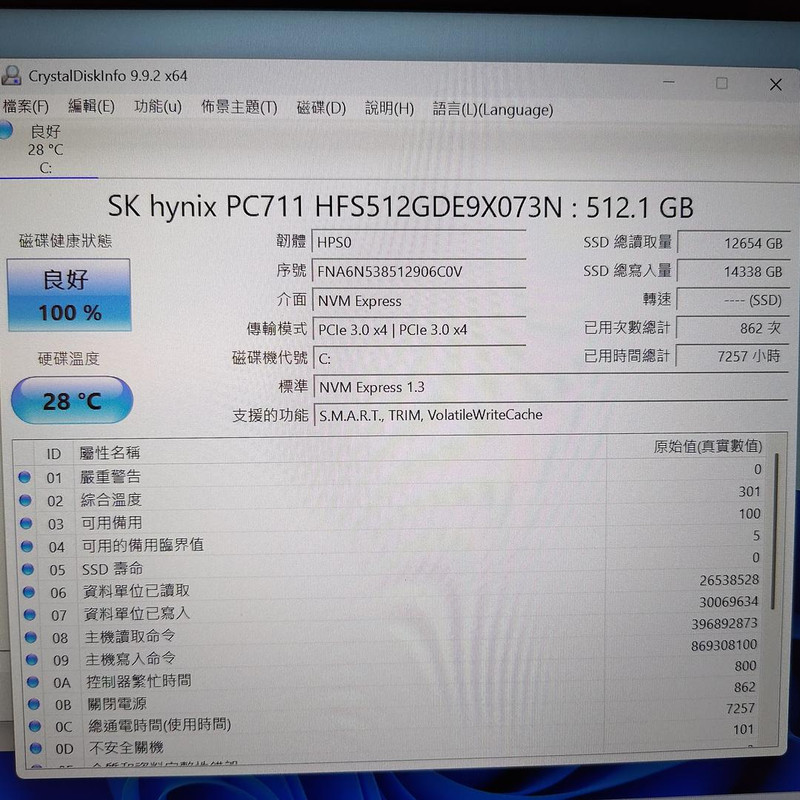Click the drive letter field C:

(x=420, y=358)
